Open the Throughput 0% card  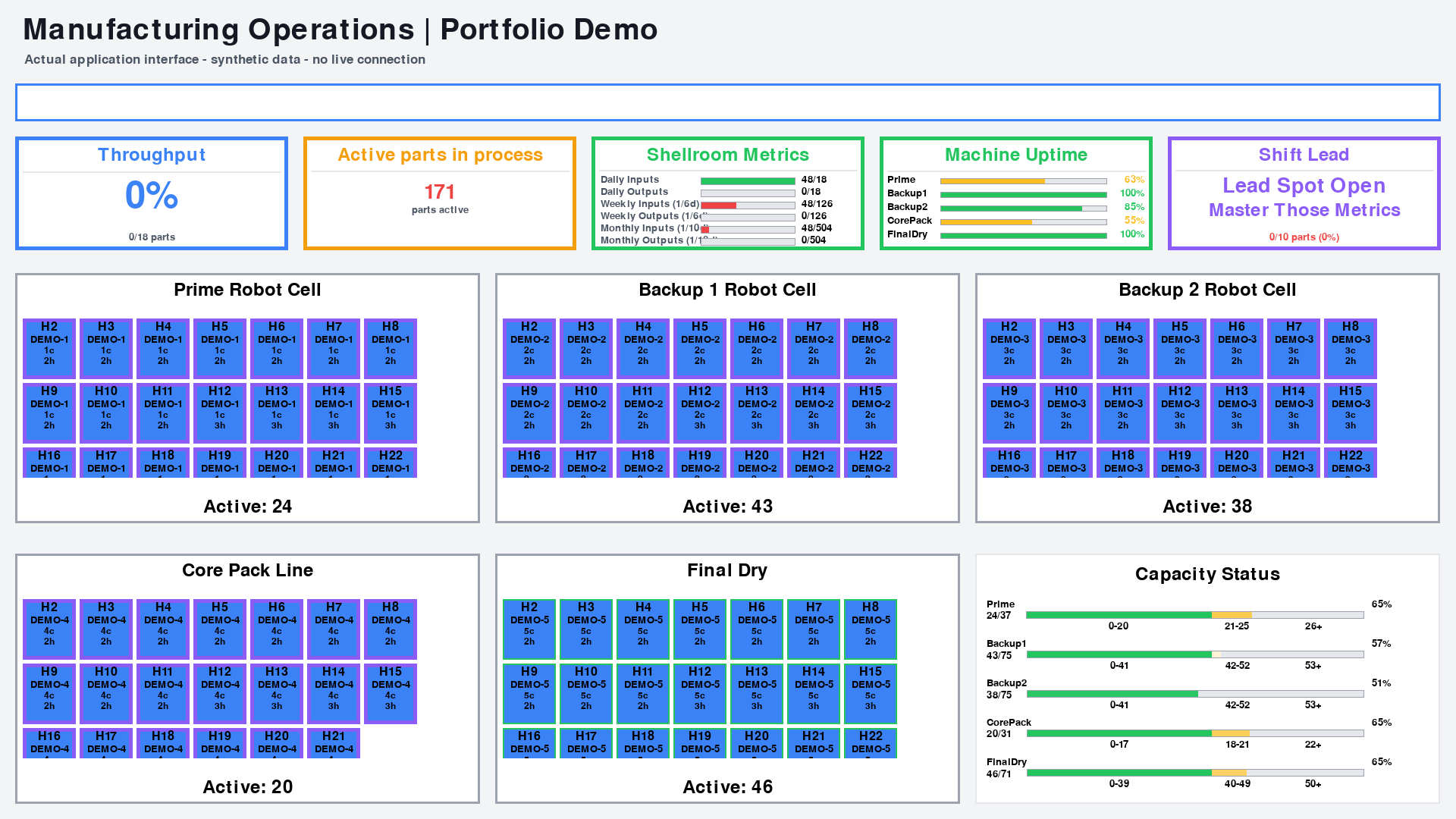(x=152, y=193)
